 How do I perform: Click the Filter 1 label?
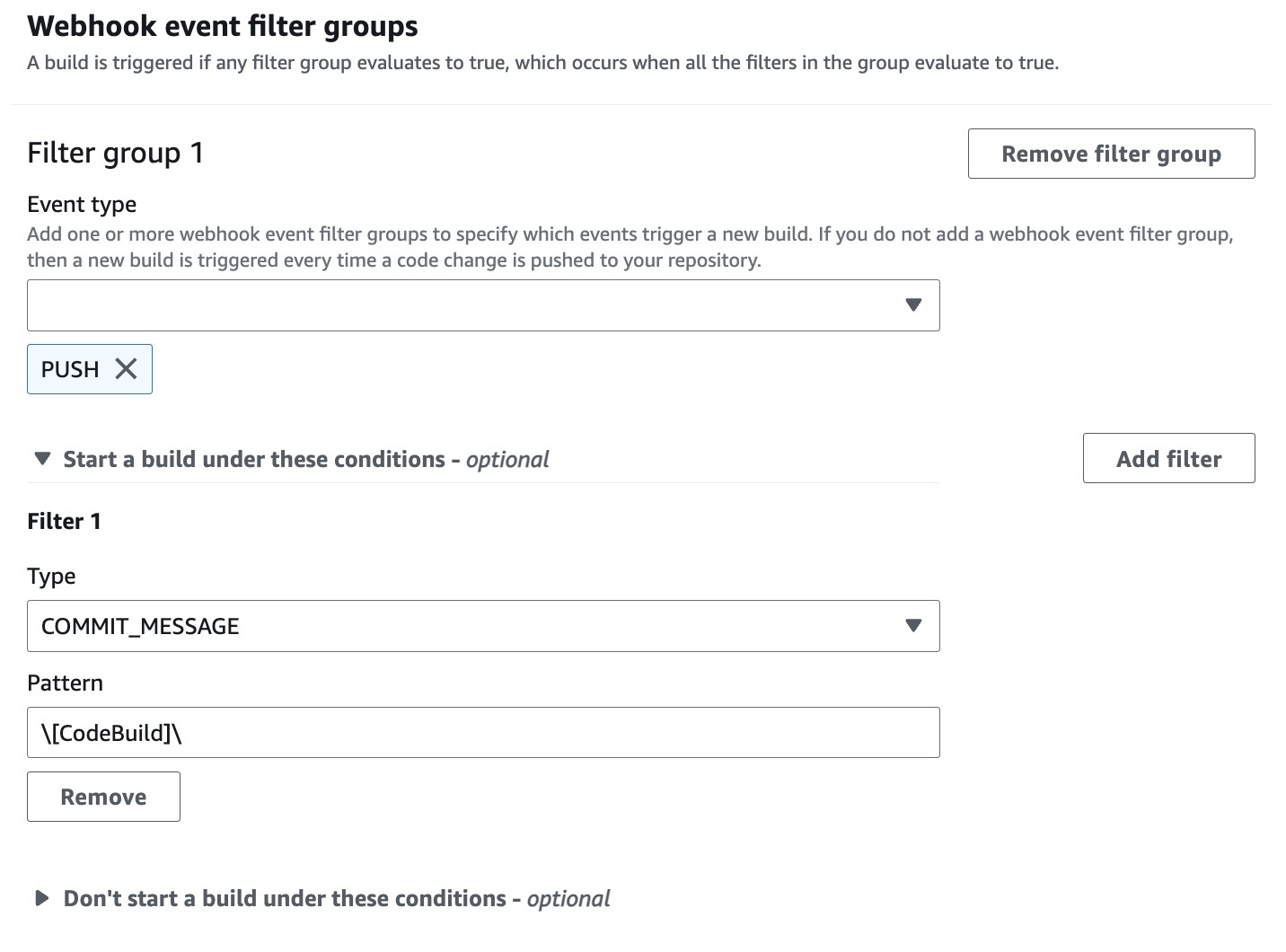[64, 521]
